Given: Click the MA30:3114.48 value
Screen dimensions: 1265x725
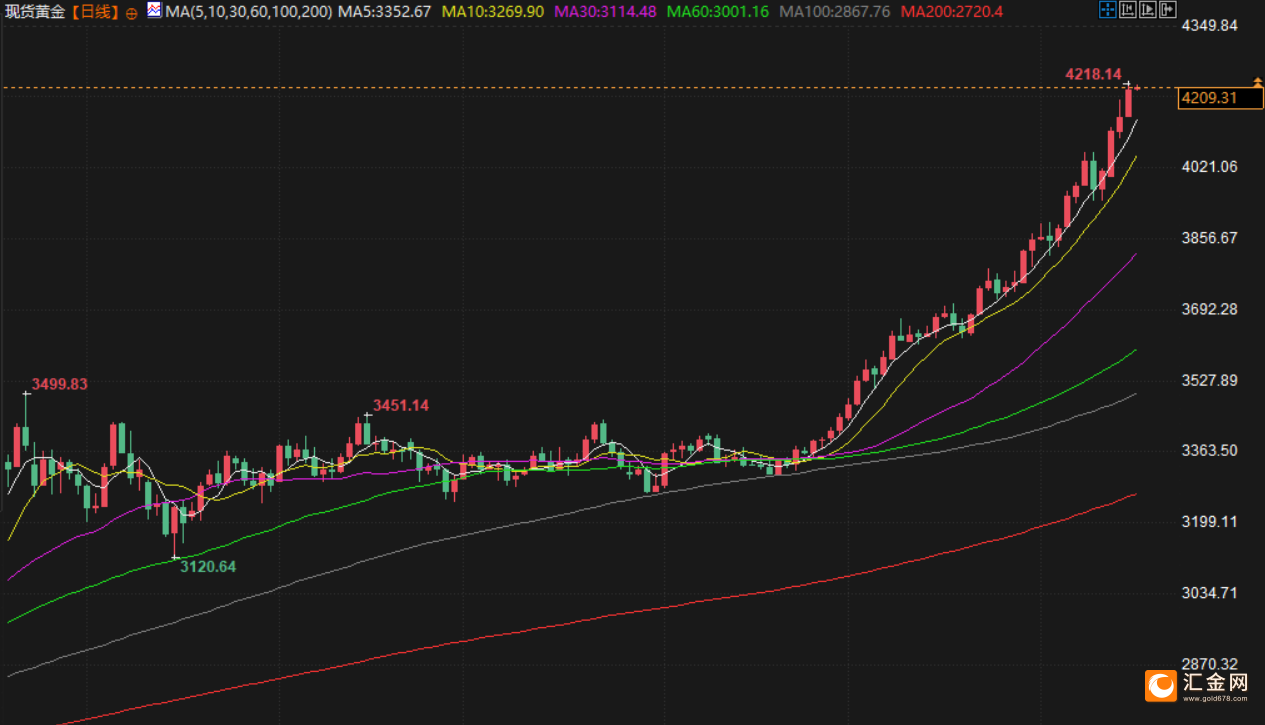Looking at the screenshot, I should click(605, 12).
